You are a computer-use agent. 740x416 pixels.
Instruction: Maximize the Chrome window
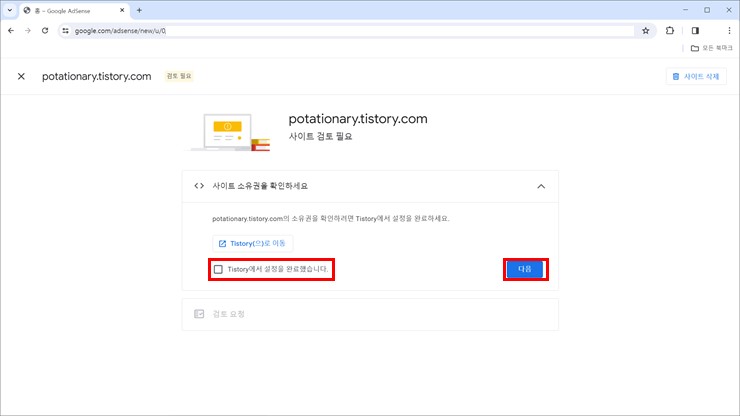tap(707, 10)
